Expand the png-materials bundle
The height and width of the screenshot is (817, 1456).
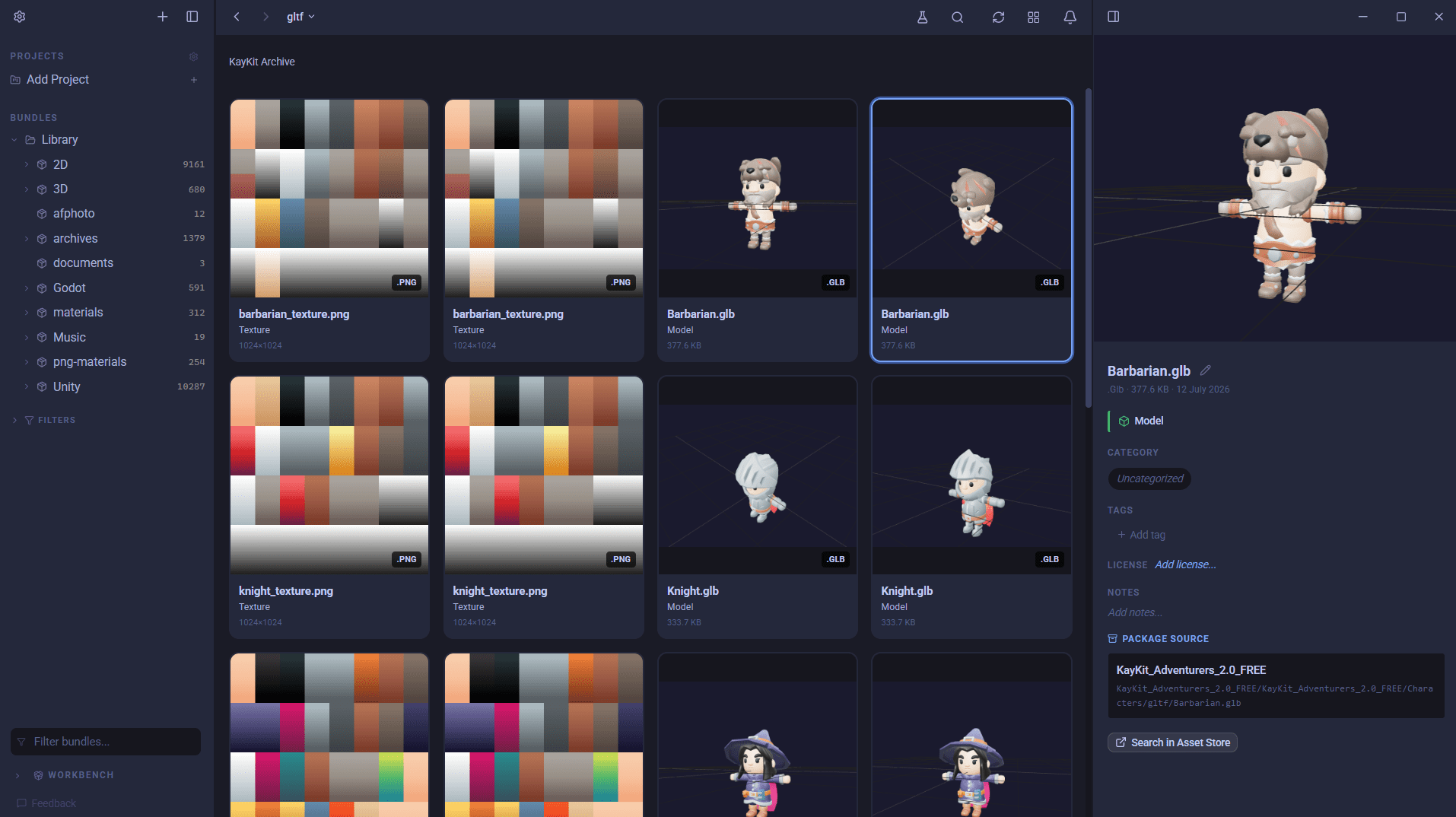pyautogui.click(x=27, y=362)
